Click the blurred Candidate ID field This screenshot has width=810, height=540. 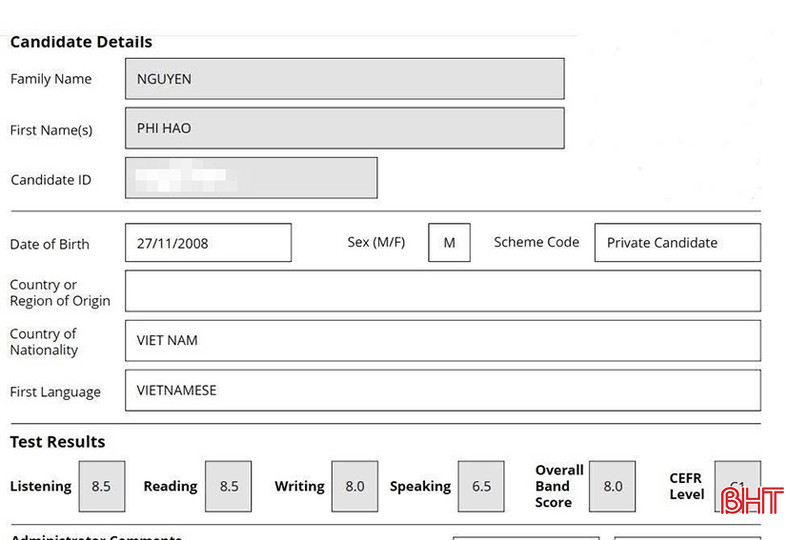[x=251, y=178]
